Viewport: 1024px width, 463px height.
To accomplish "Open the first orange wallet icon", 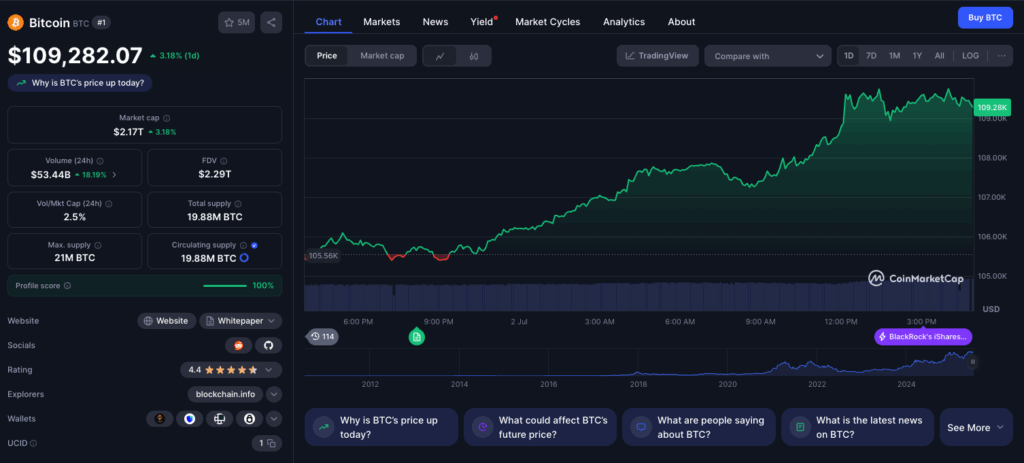I will pos(159,419).
